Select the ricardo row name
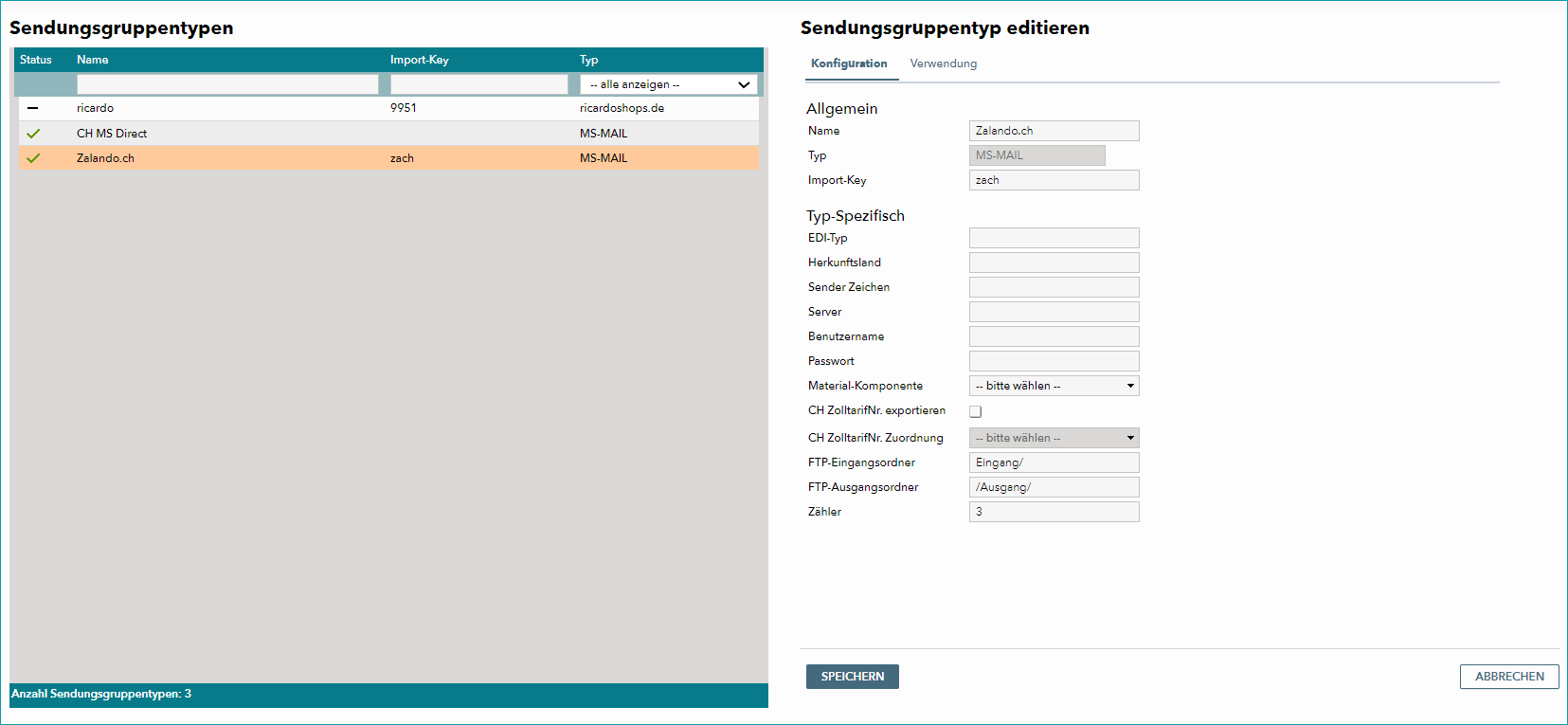The image size is (1568, 725). (95, 108)
